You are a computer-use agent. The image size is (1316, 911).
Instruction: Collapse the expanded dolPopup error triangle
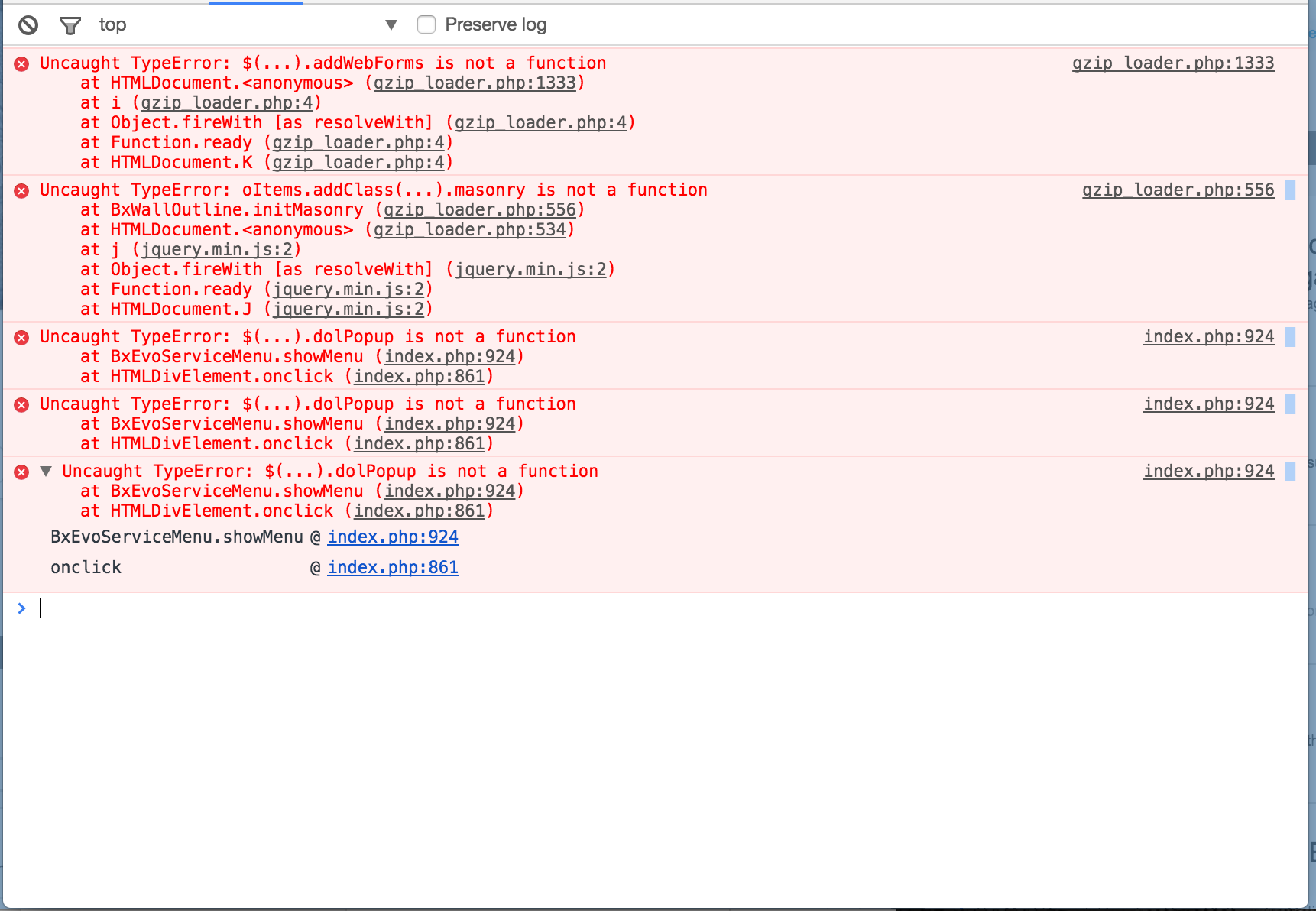click(x=46, y=472)
